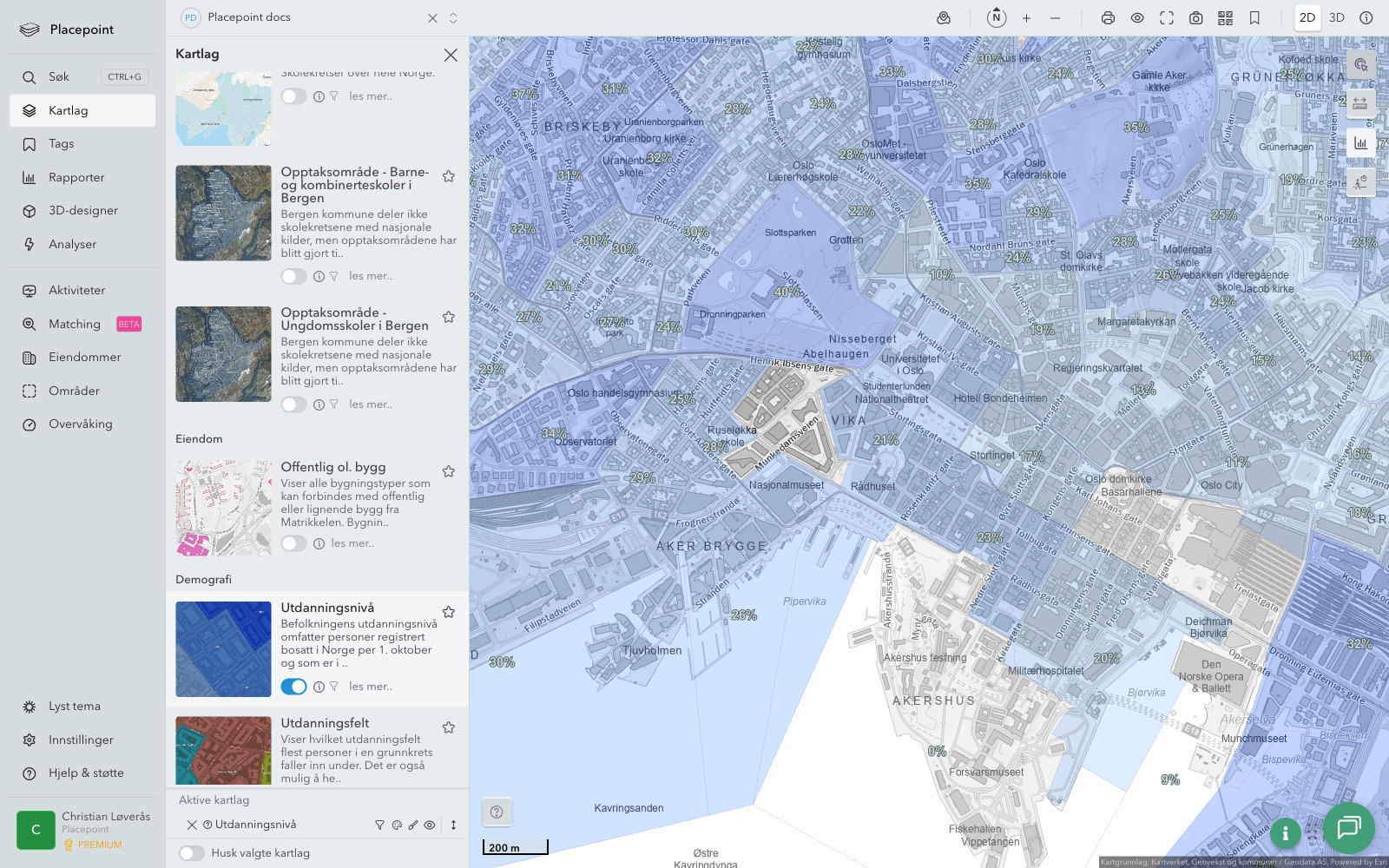Open Rapporter in the sidebar
Screen dimensions: 1389x868
tap(76, 178)
